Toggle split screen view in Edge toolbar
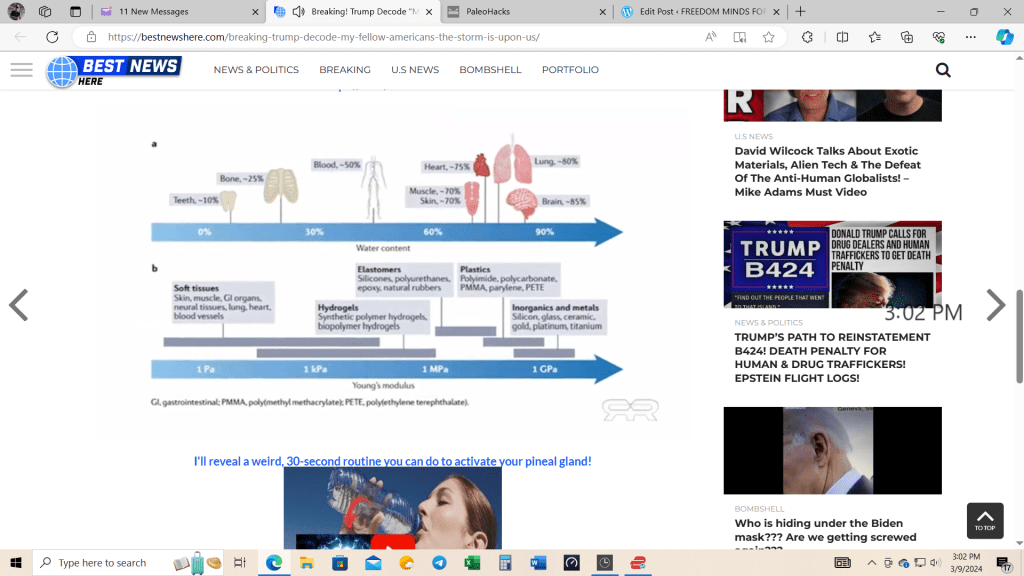This screenshot has width=1024, height=576. pyautogui.click(x=842, y=37)
